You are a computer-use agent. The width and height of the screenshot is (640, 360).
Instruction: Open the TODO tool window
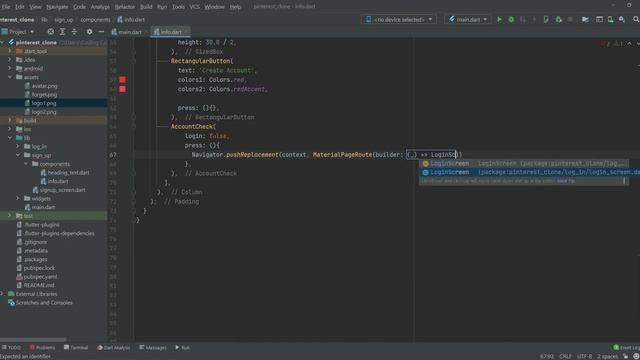point(11,347)
